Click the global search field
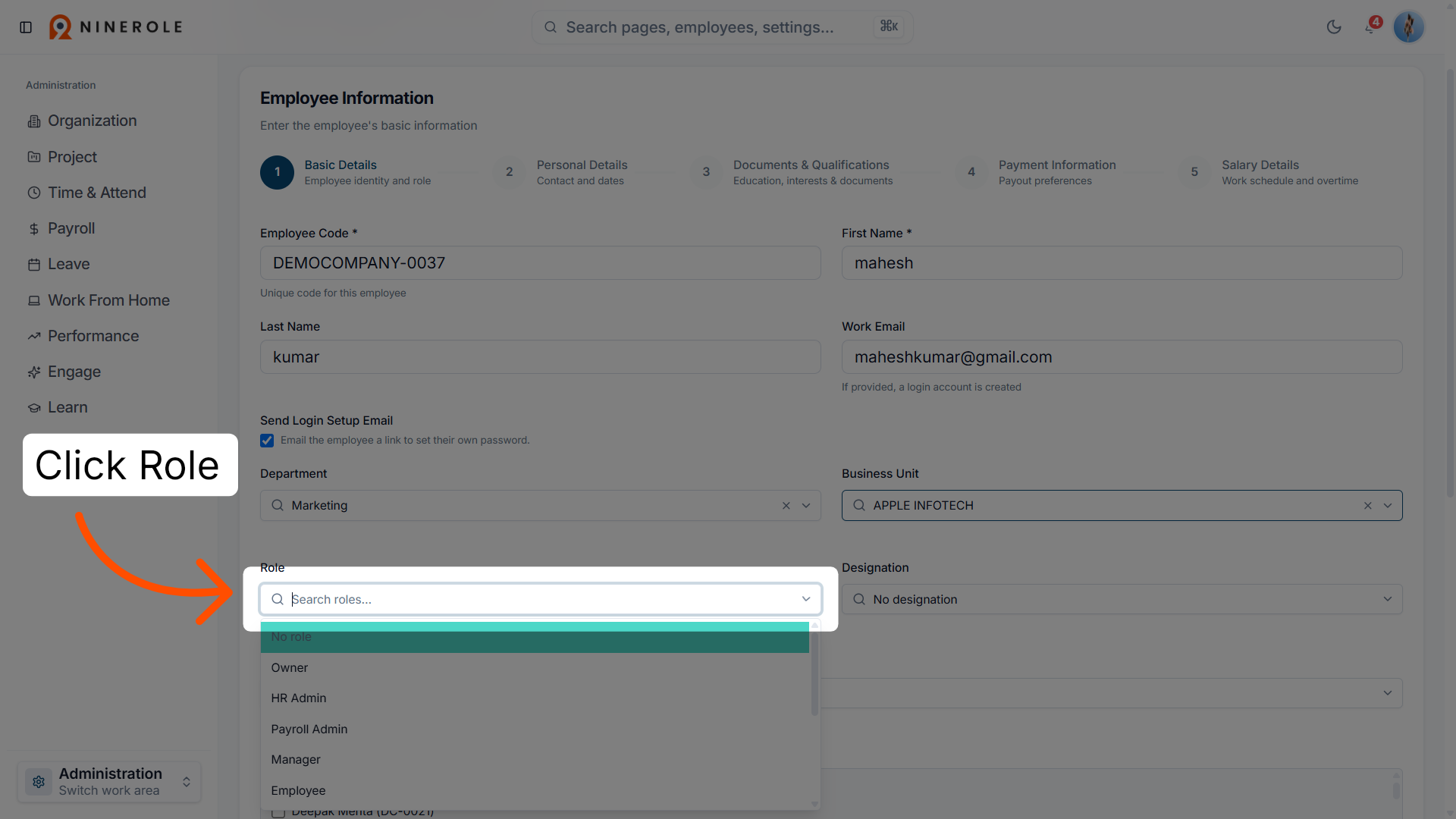 [x=722, y=27]
